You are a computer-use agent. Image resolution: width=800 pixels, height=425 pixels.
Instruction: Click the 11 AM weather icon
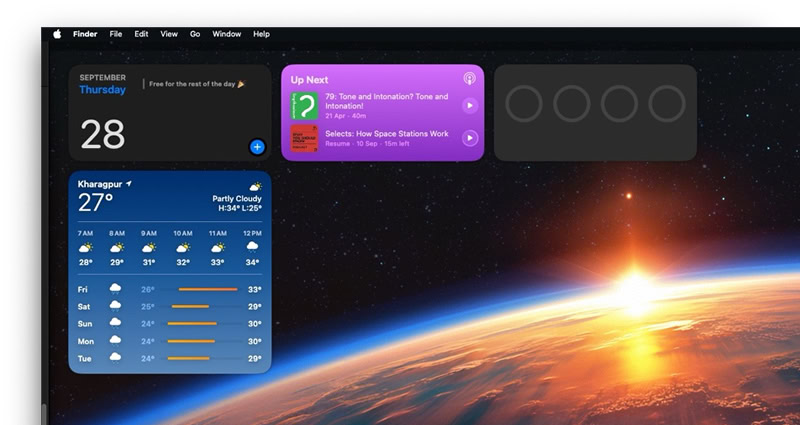(x=217, y=248)
